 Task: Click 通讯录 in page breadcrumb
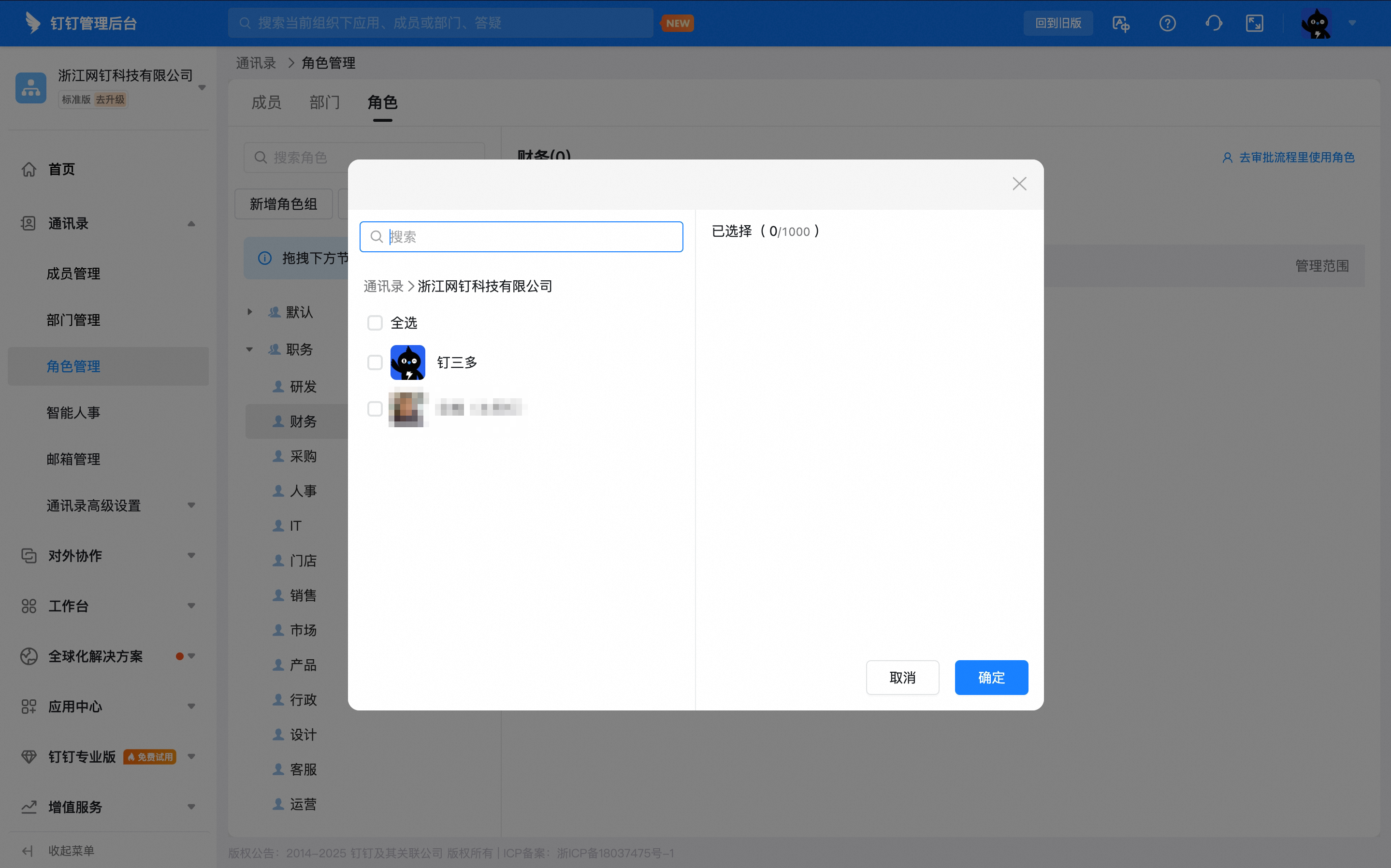click(256, 62)
